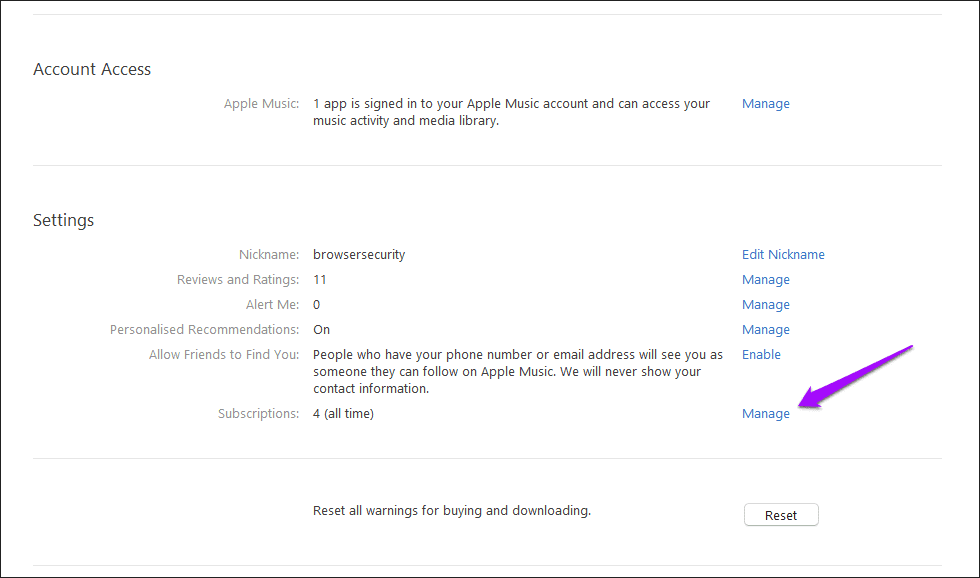Select the Settings section heading
This screenshot has width=980, height=578.
click(64, 220)
